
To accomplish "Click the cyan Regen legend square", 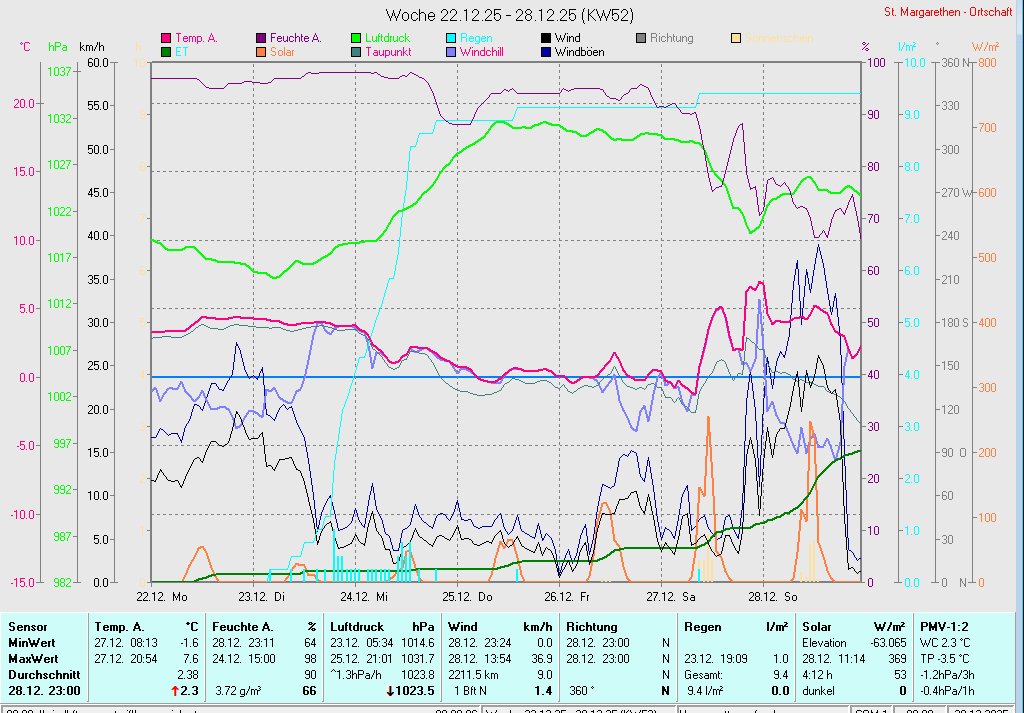I will point(451,38).
